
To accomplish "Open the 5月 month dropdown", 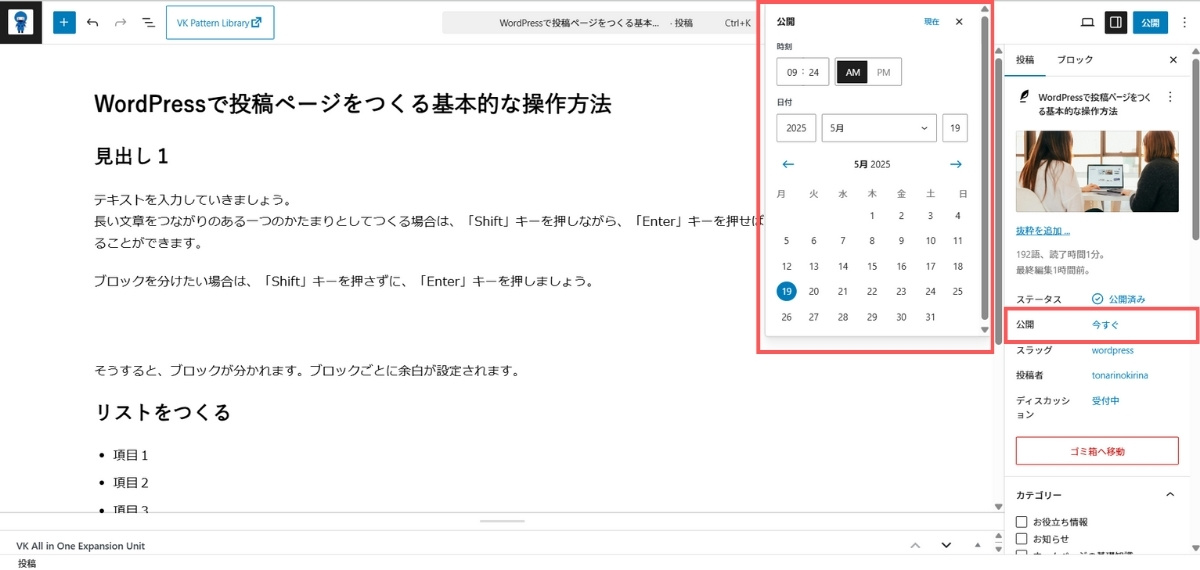I will pos(879,128).
